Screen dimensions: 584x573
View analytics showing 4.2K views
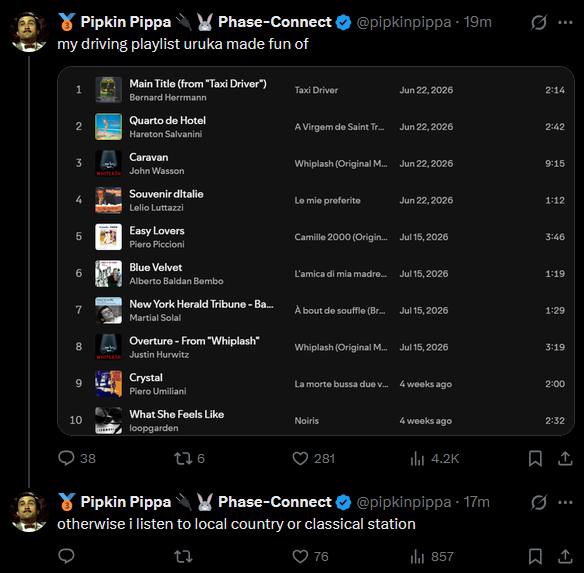(x=434, y=458)
